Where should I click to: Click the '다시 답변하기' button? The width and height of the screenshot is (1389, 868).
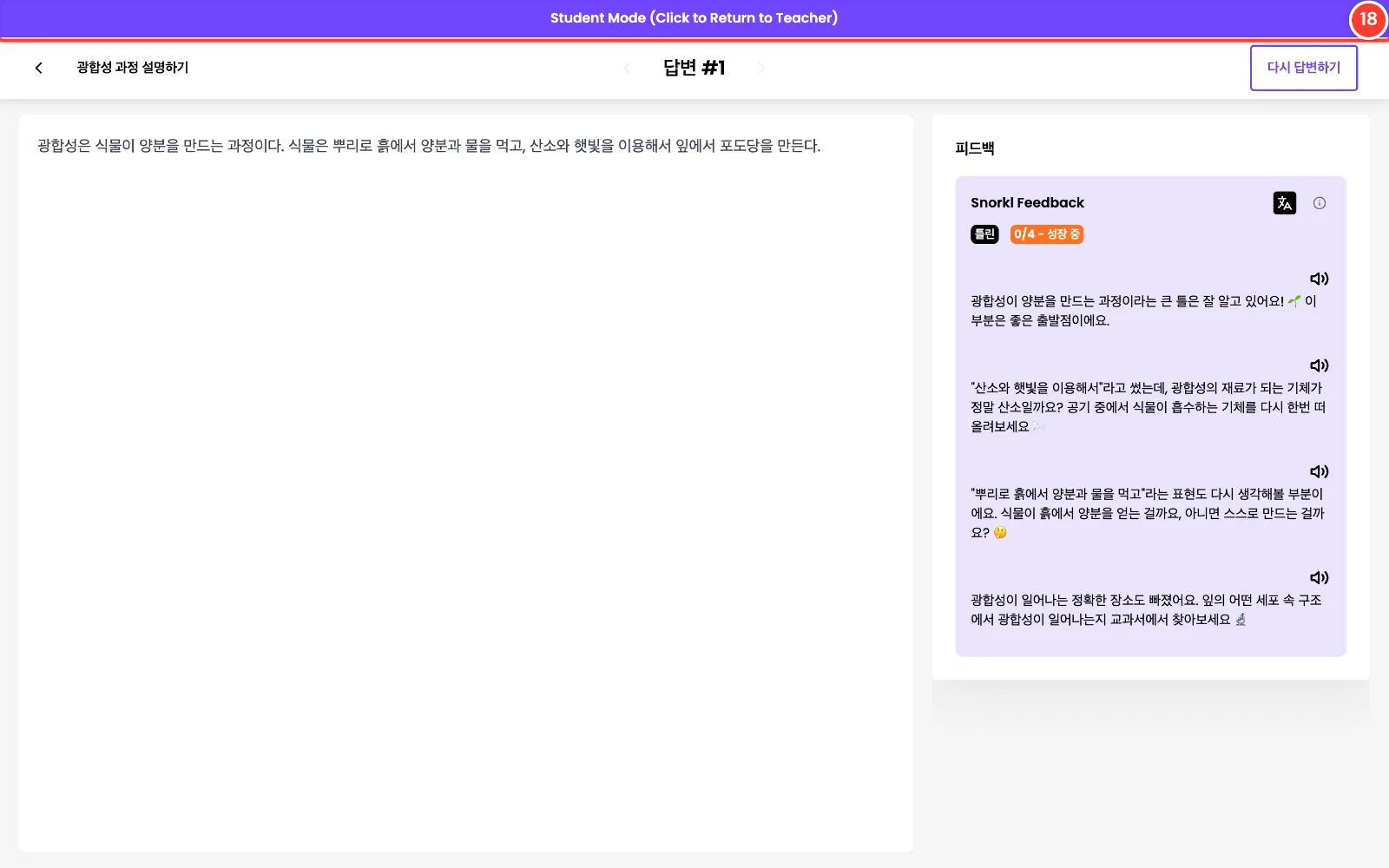[1303, 68]
